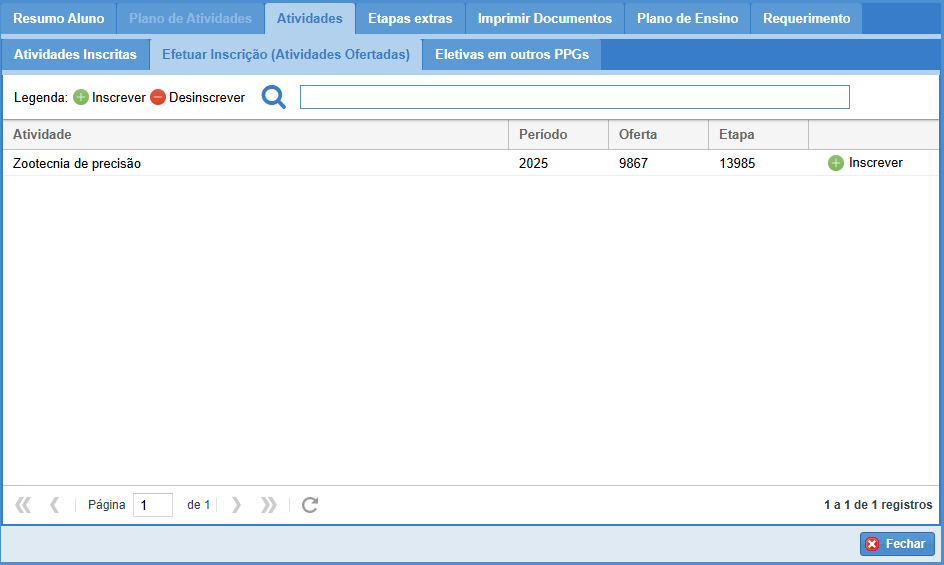Screen dimensions: 944x565
Task: Open Eletivas em outros PPGs subtab
Action: pyautogui.click(x=511, y=55)
